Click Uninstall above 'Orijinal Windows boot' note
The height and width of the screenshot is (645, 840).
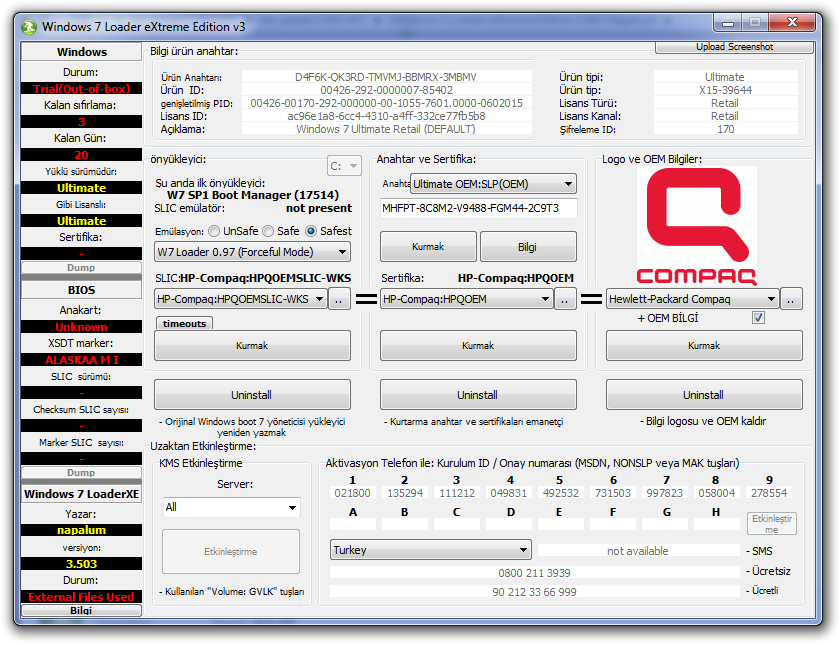pyautogui.click(x=252, y=395)
